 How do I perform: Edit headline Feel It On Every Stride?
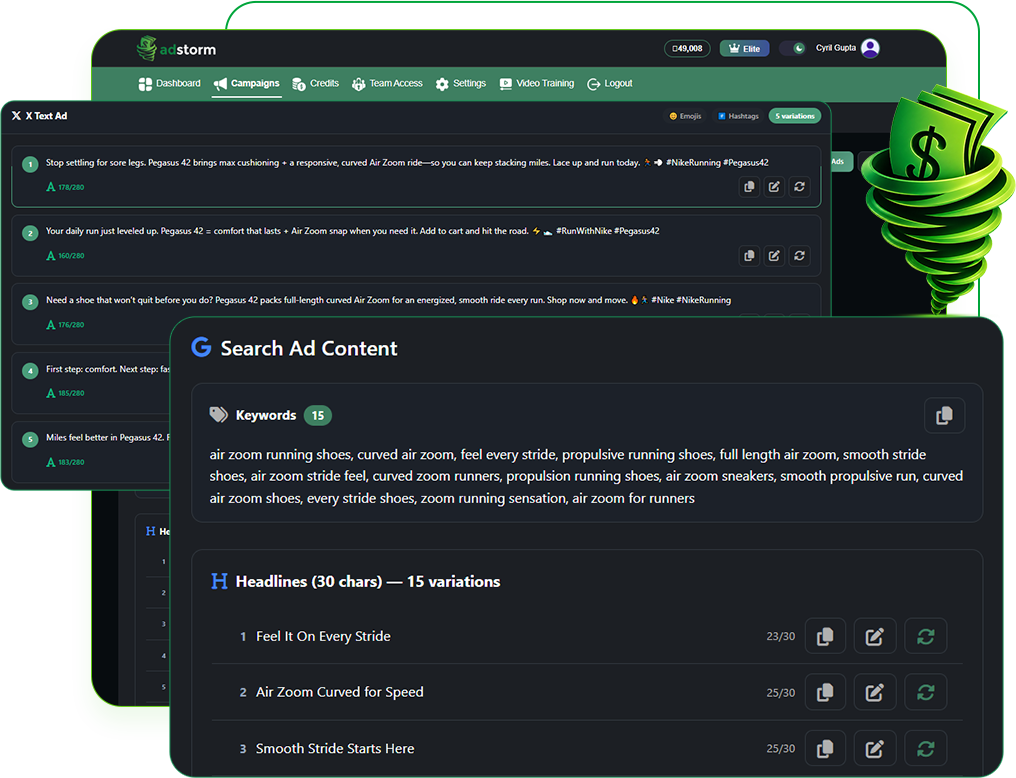coord(875,636)
